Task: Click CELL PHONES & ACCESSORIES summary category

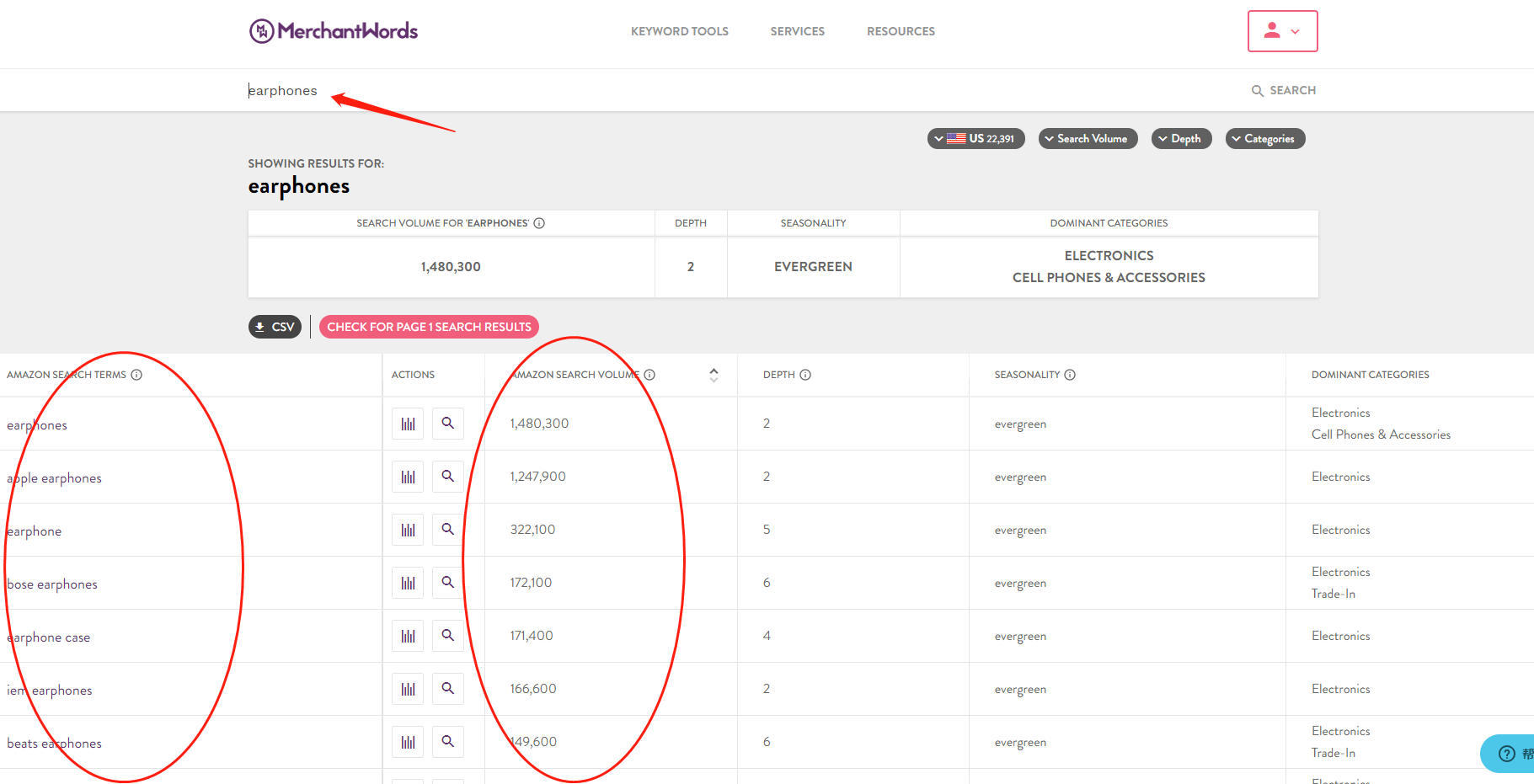Action: tap(1109, 278)
